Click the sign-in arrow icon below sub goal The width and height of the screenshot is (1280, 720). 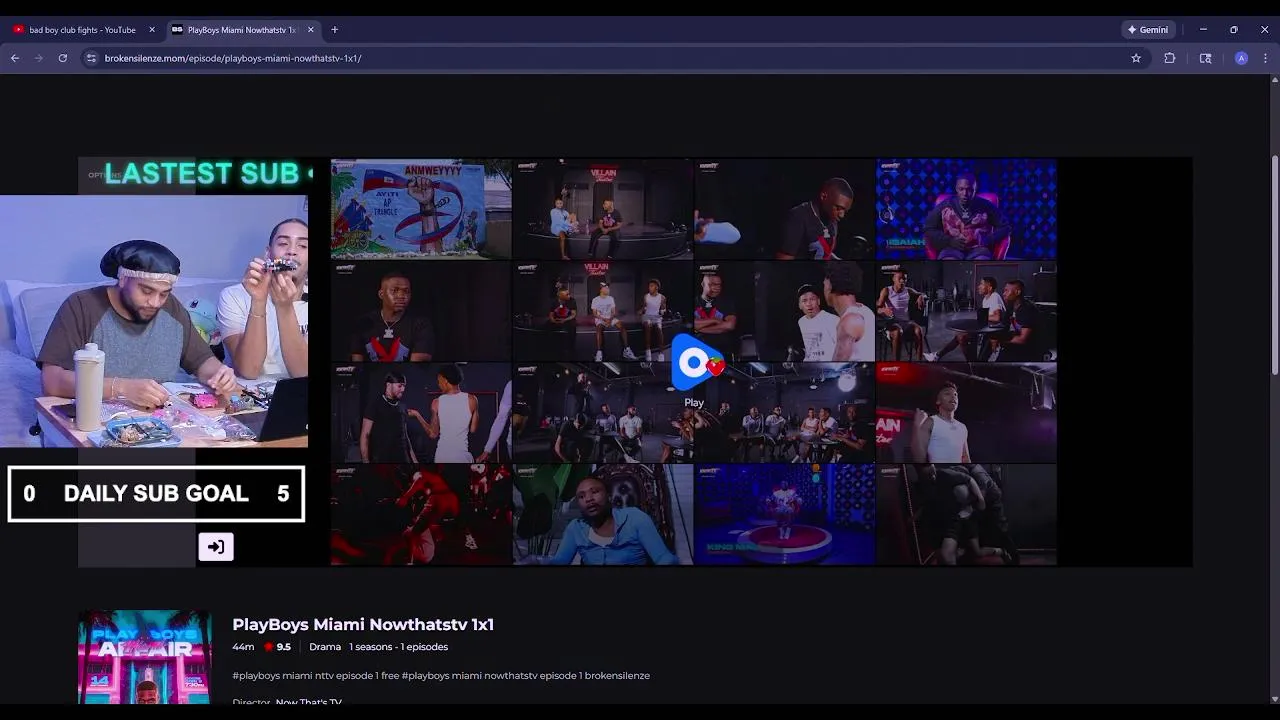pyautogui.click(x=216, y=546)
